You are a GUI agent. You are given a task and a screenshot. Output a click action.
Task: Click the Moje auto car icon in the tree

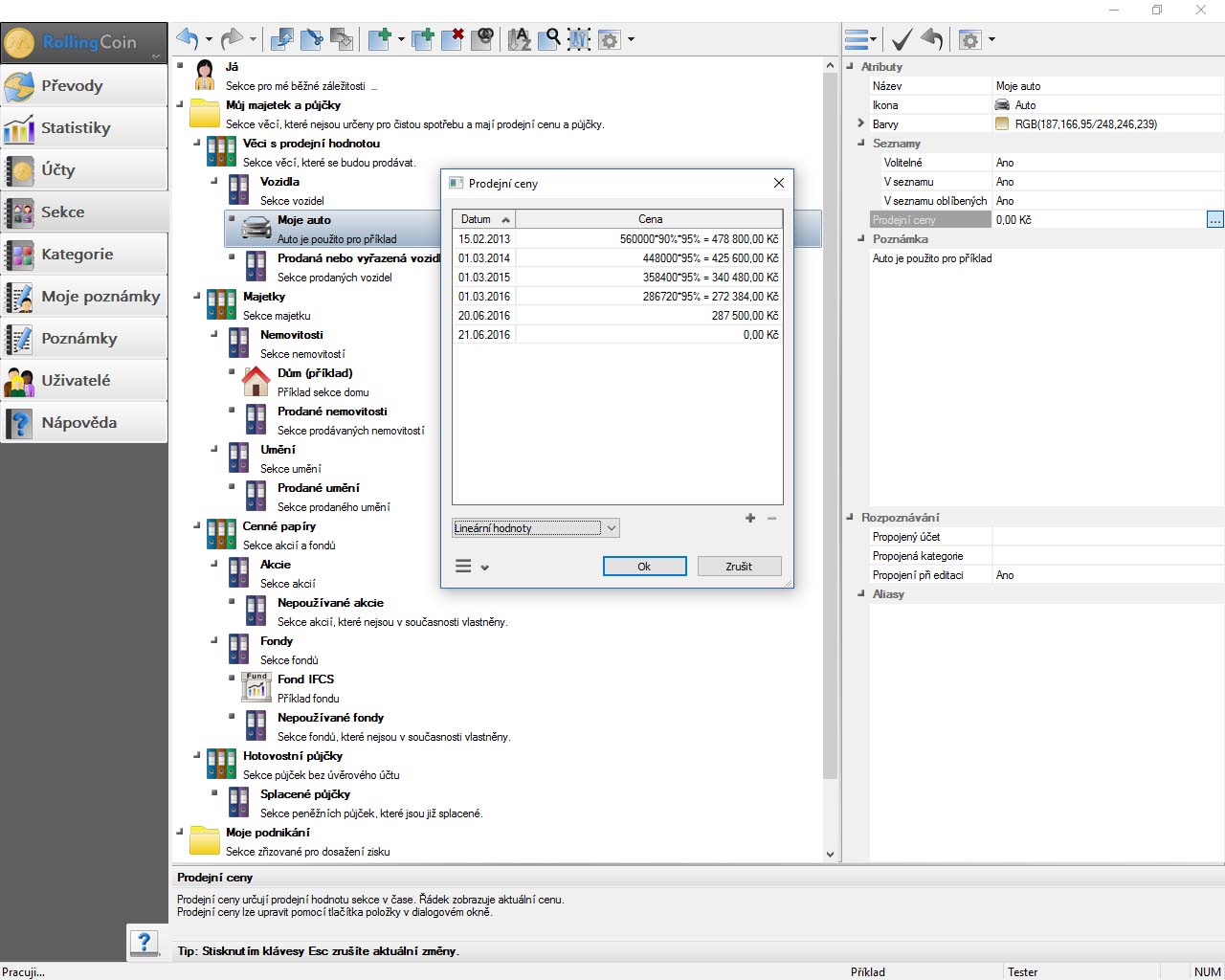(256, 229)
